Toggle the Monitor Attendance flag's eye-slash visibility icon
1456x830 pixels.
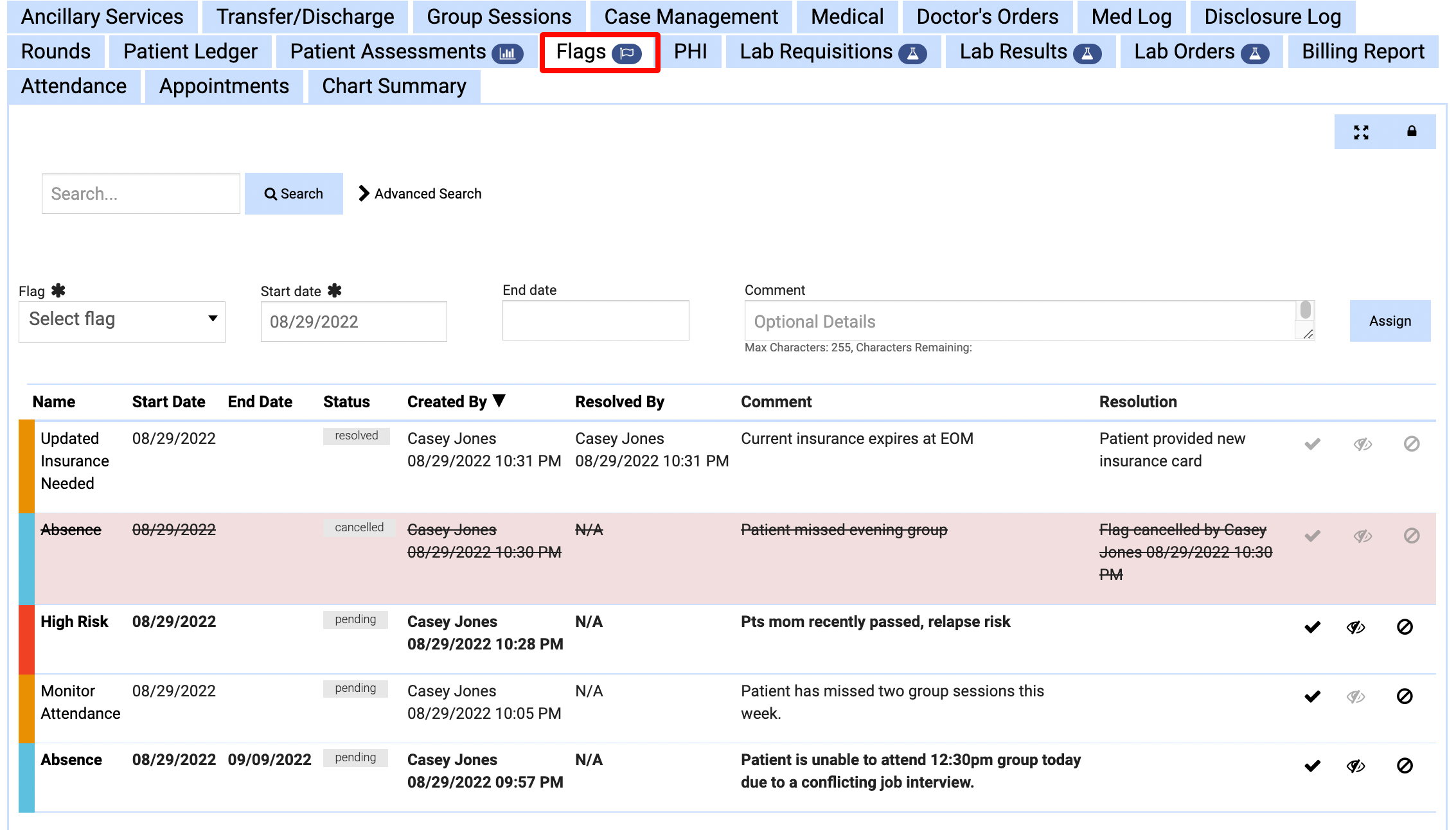(x=1356, y=696)
